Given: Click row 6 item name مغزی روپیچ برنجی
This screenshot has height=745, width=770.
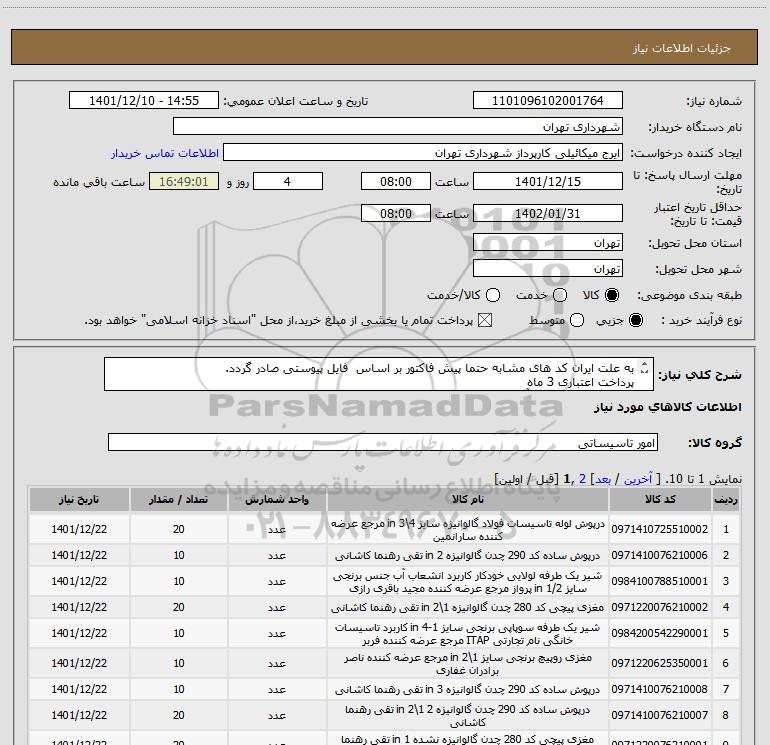Looking at the screenshot, I should tap(468, 663).
